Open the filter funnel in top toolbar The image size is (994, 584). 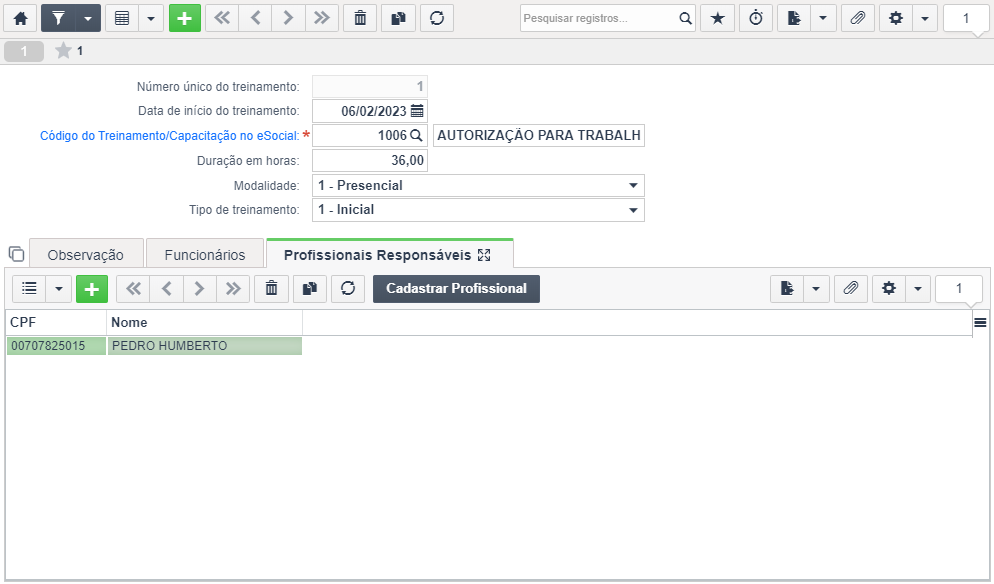(58, 18)
